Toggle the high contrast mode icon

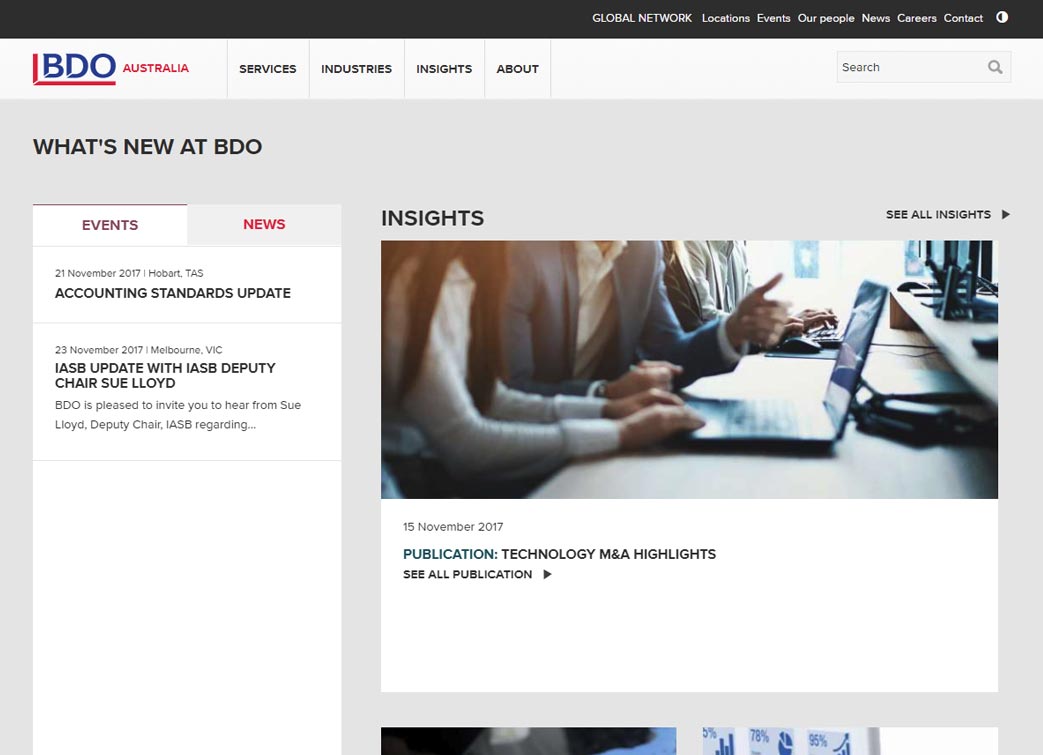pyautogui.click(x=1002, y=17)
